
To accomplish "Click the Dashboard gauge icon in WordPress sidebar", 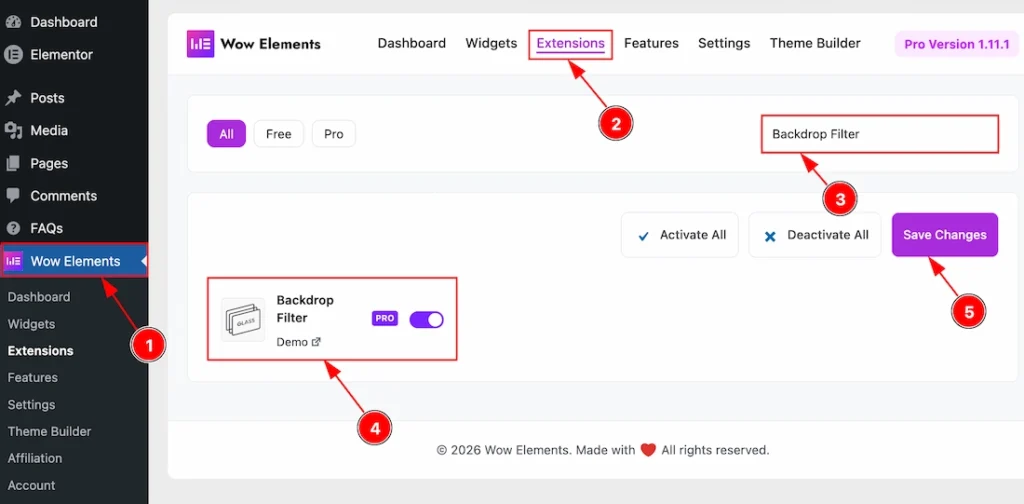I will (14, 22).
